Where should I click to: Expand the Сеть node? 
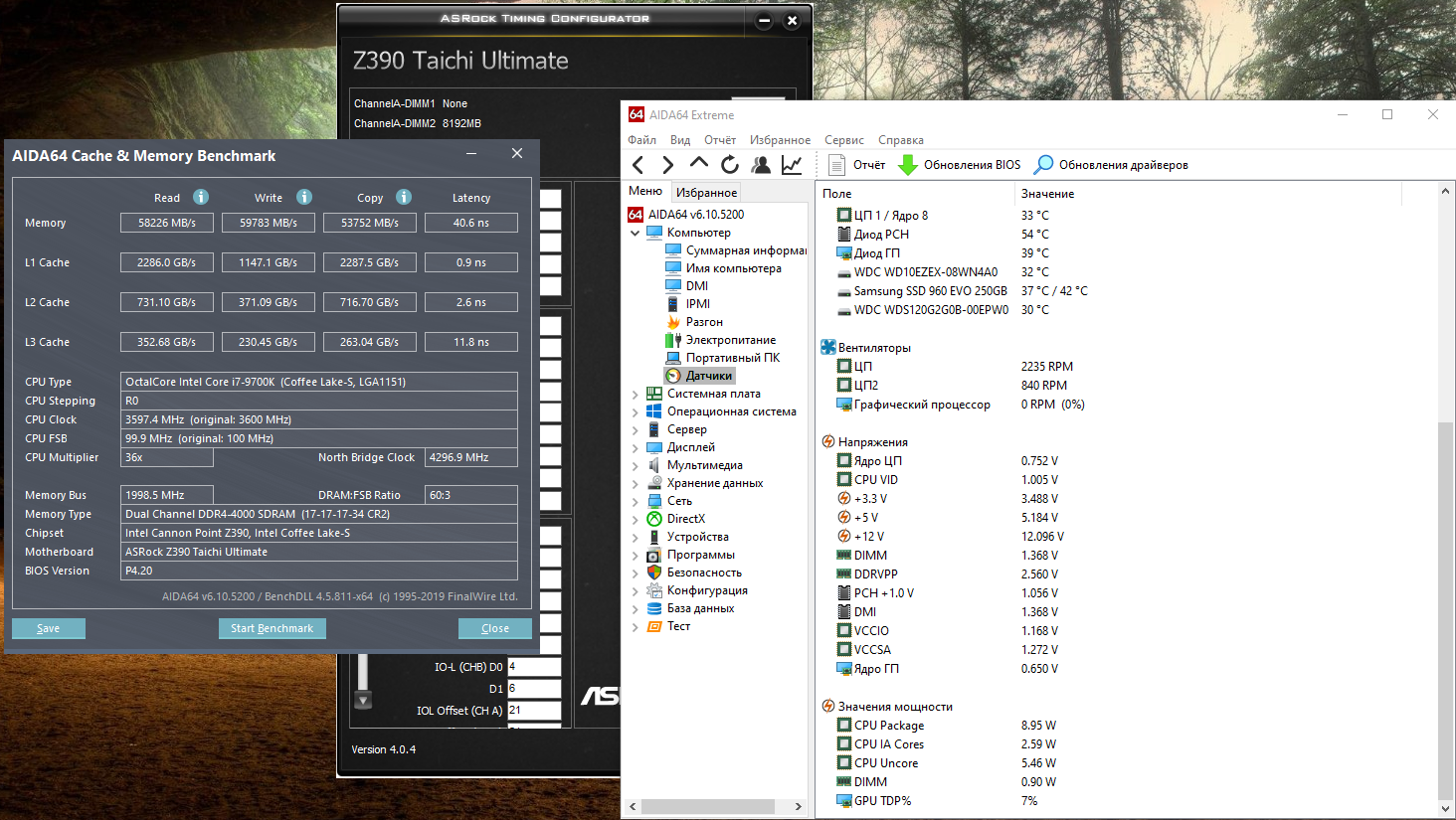pos(635,501)
